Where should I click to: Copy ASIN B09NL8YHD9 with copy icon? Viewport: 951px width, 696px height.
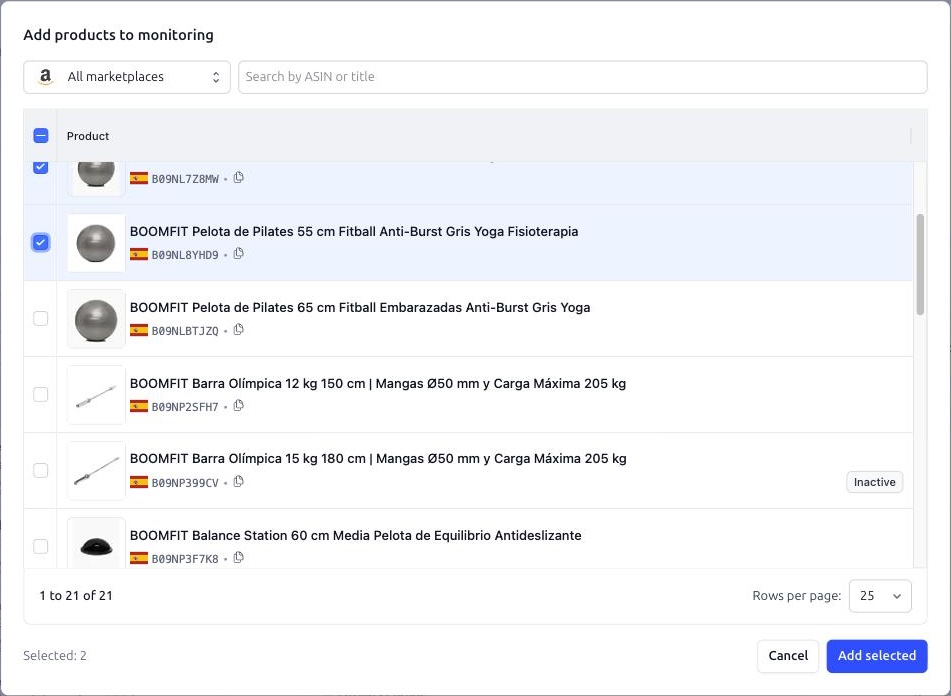point(238,253)
